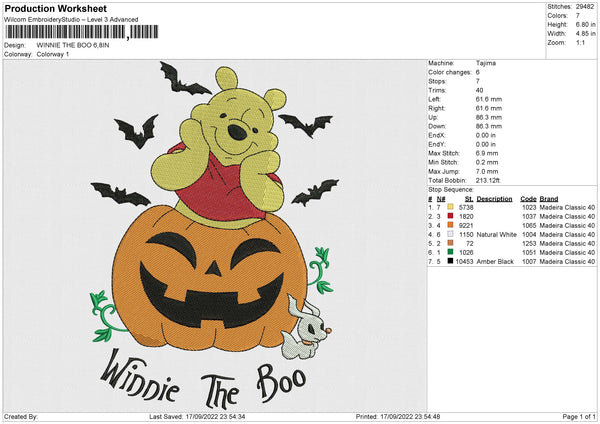Click the 'Production Worksheet' title
This screenshot has width=600, height=424.
[56, 8]
